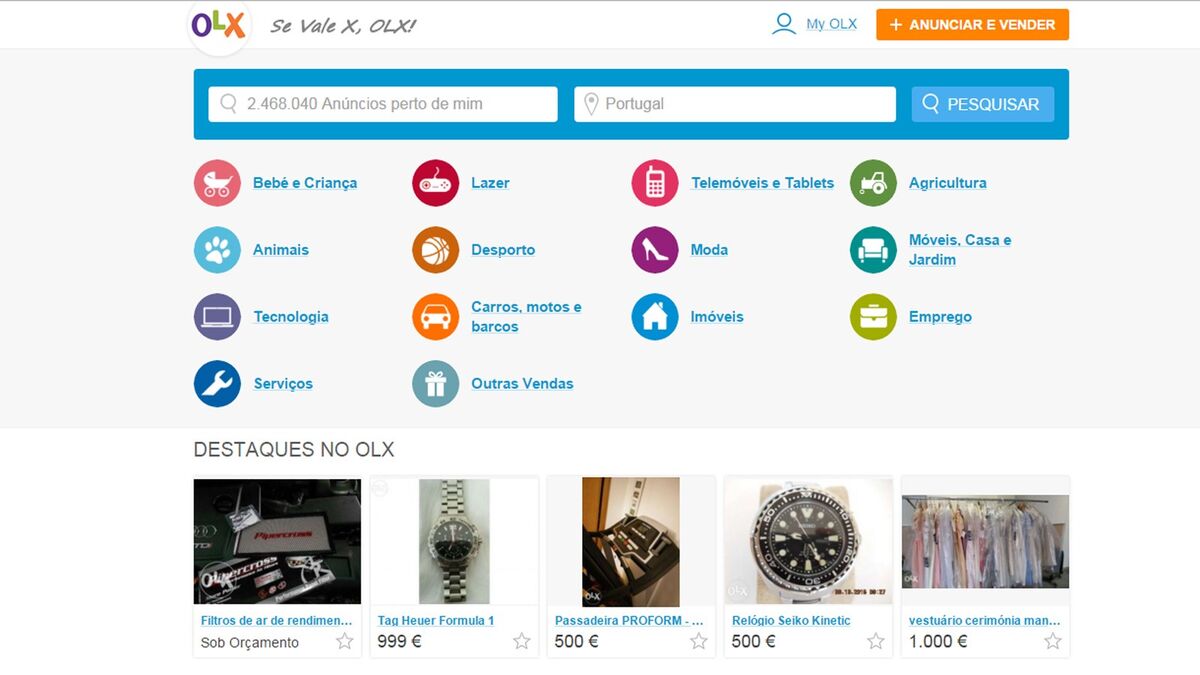Open the Imóveis category link
This screenshot has width=1200, height=675.
tap(717, 317)
